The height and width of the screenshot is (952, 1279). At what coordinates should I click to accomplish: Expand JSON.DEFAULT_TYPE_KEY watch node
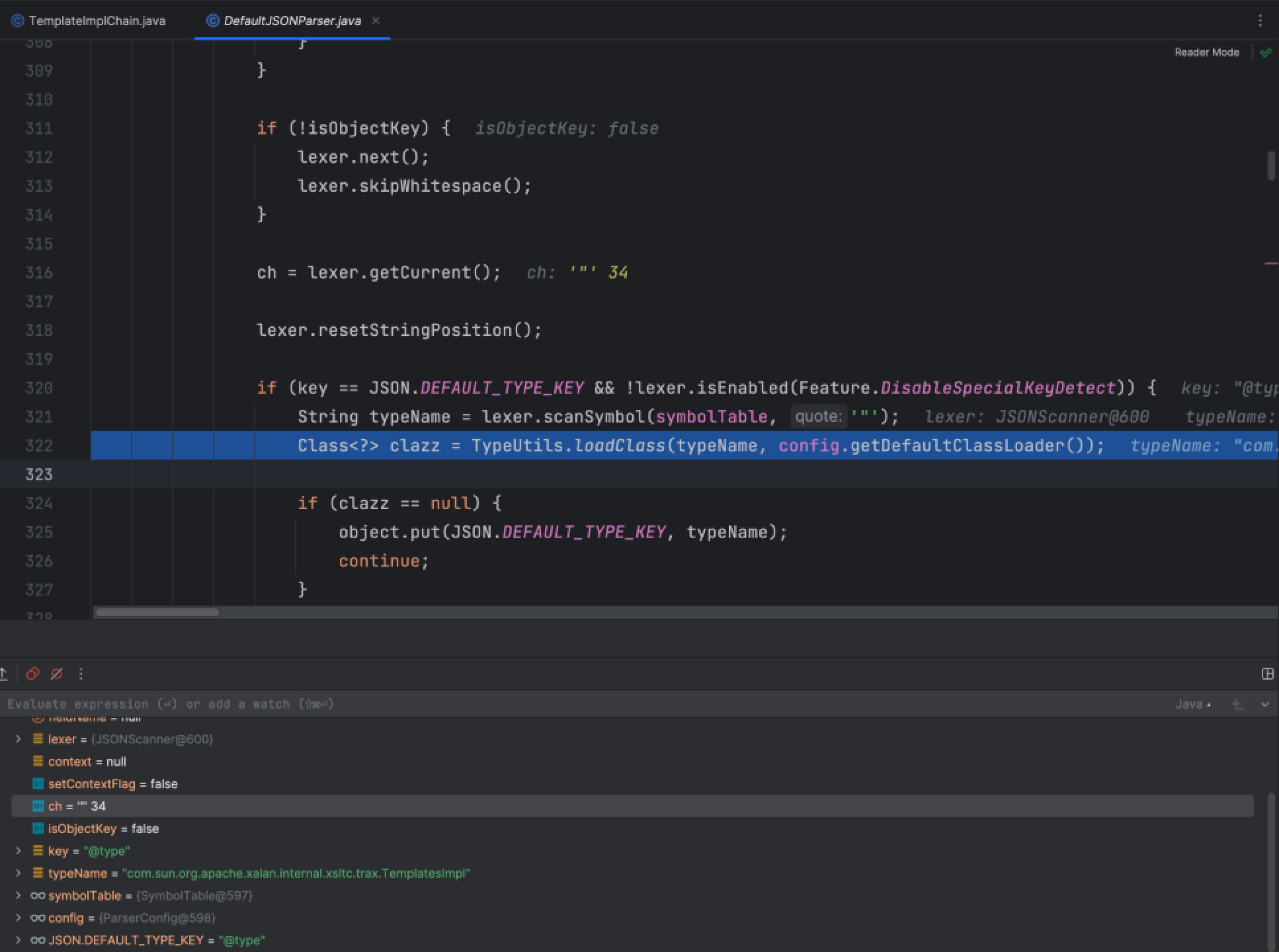(19, 940)
